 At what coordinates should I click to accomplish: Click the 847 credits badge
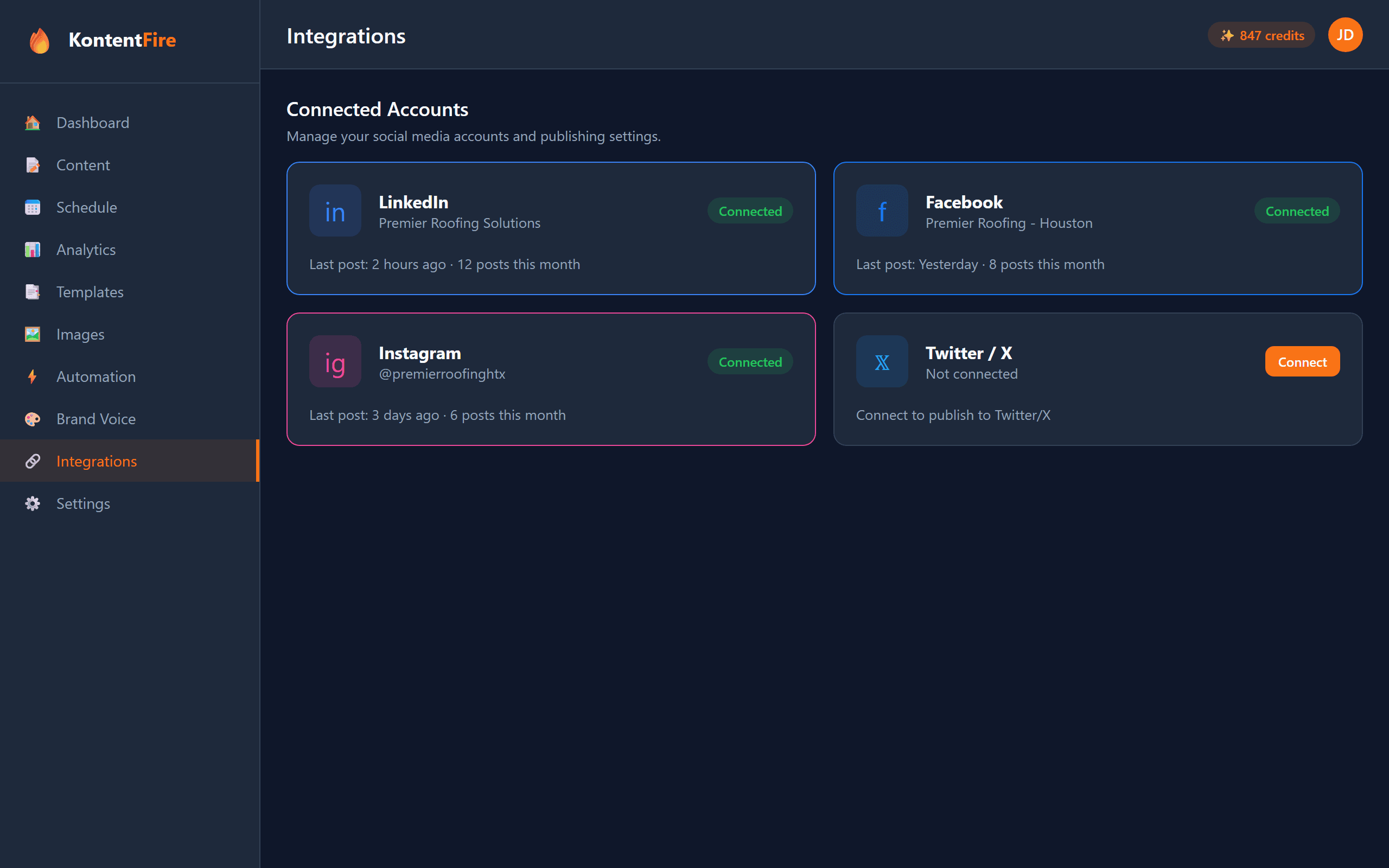point(1261,35)
